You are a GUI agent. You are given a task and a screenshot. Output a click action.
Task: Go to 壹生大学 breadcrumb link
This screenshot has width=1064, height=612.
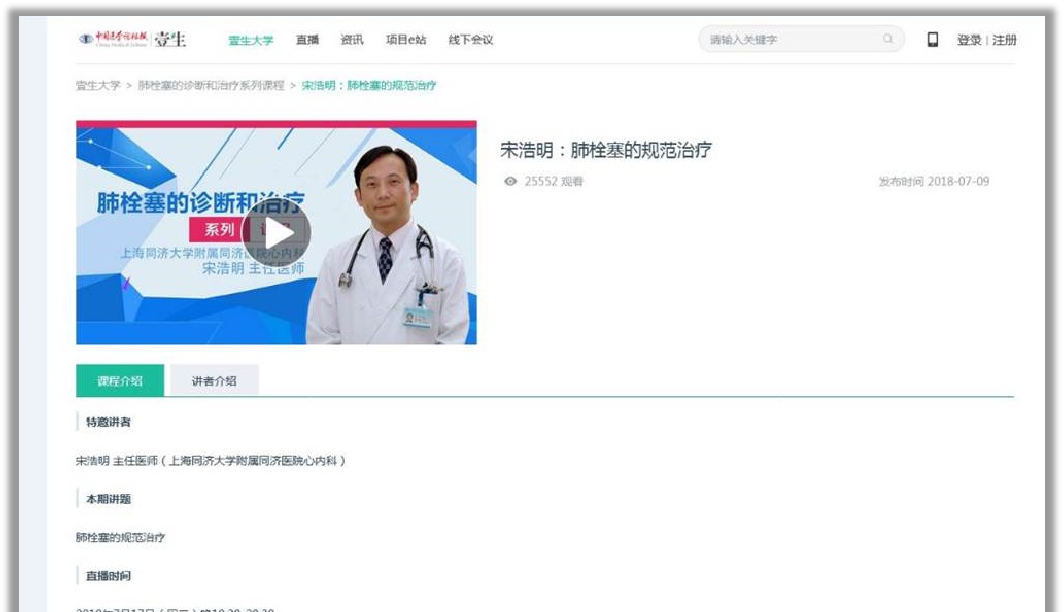(98, 85)
